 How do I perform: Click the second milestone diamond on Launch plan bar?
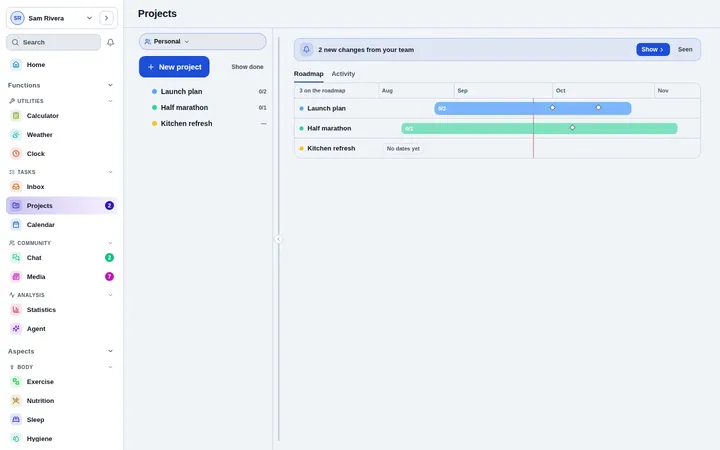click(598, 107)
